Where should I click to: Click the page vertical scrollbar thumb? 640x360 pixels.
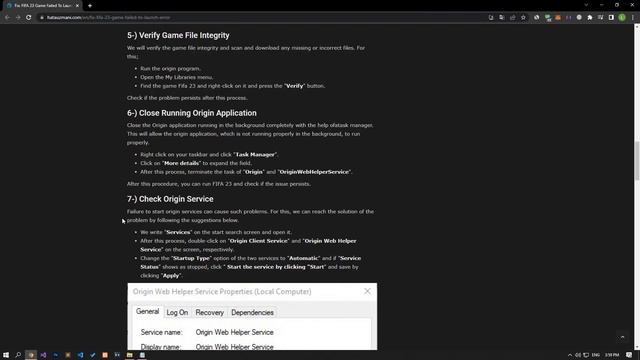point(637,160)
